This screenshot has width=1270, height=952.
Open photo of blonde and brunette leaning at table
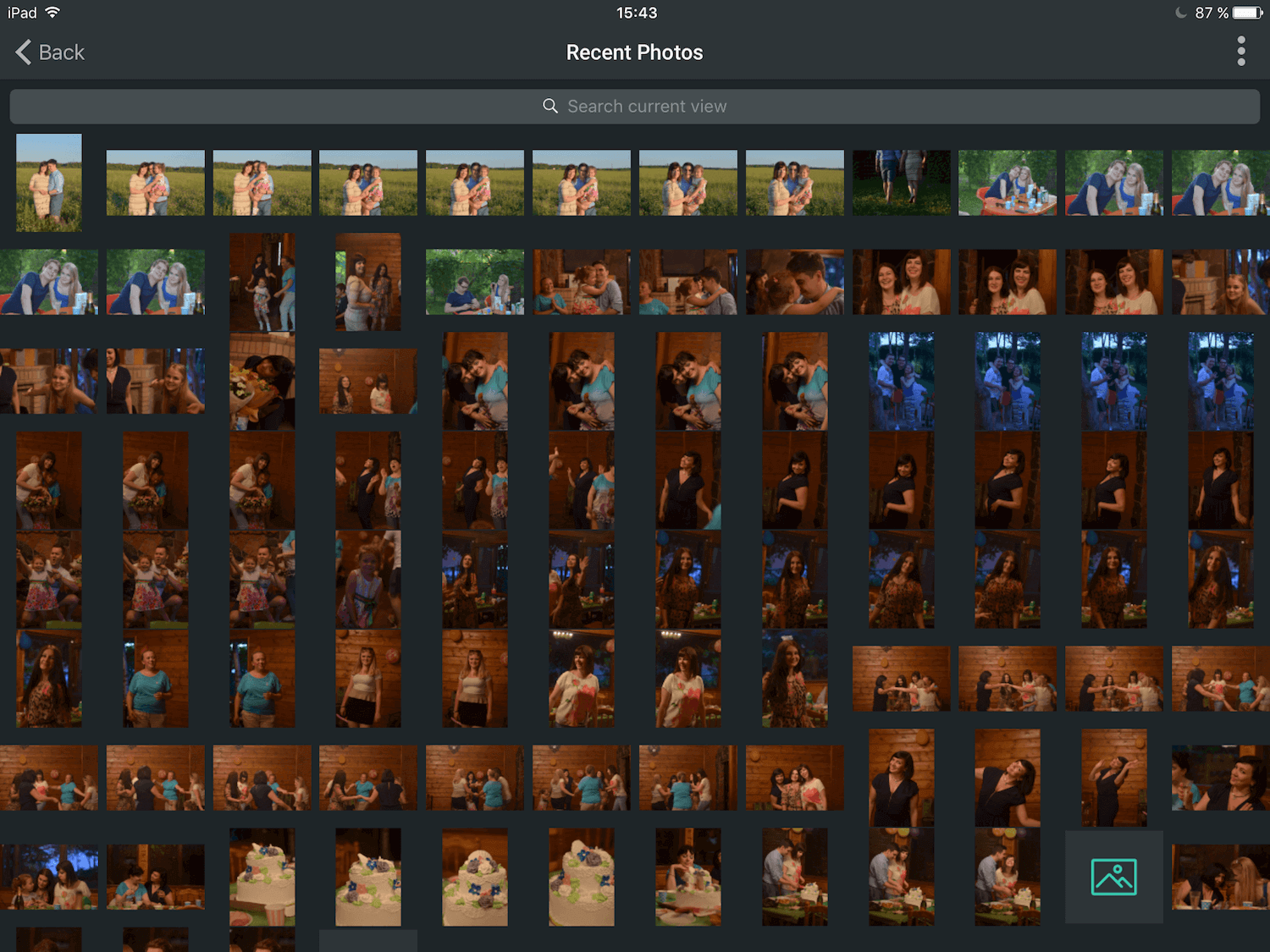(1220, 877)
